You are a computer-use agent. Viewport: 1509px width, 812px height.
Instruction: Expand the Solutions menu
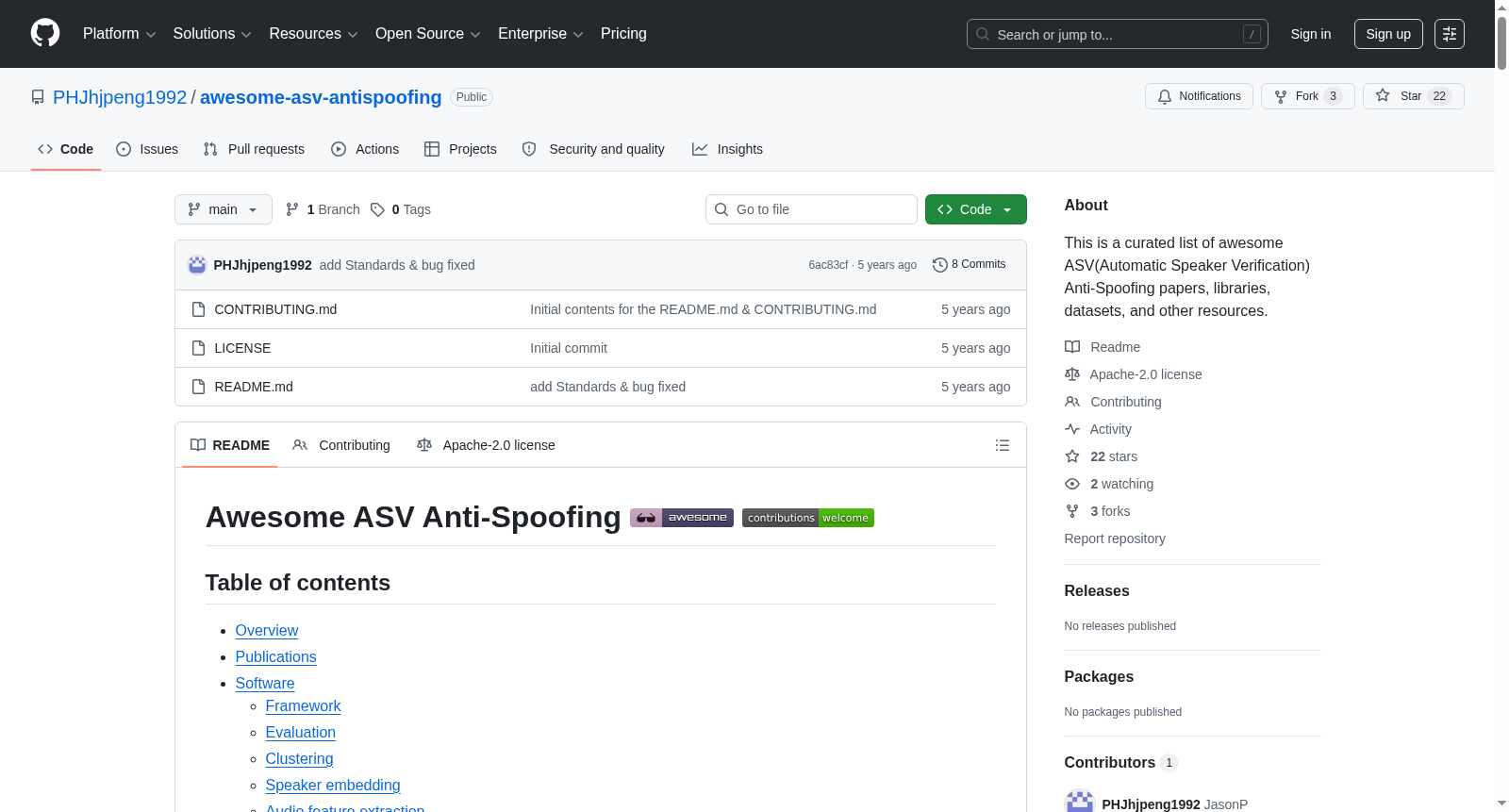tap(212, 34)
